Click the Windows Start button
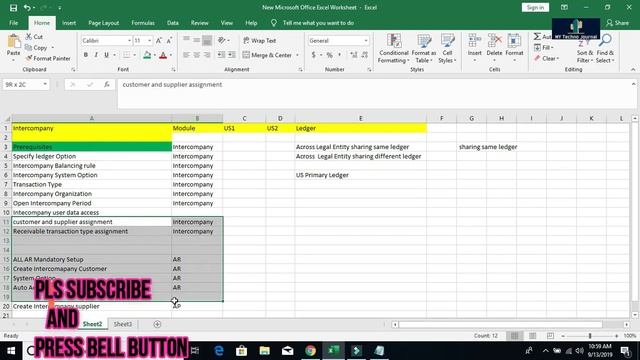Image resolution: width=640 pixels, height=360 pixels. tap(11, 351)
